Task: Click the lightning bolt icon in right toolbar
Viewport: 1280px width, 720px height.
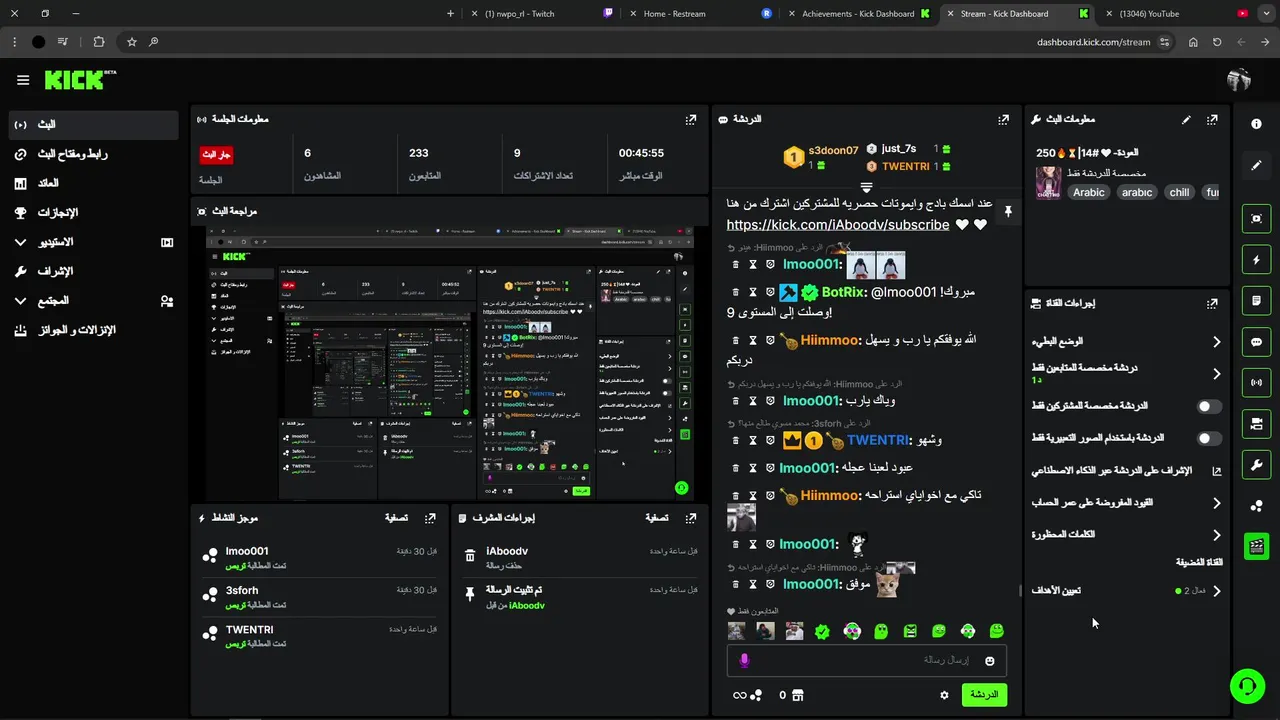Action: (1256, 260)
